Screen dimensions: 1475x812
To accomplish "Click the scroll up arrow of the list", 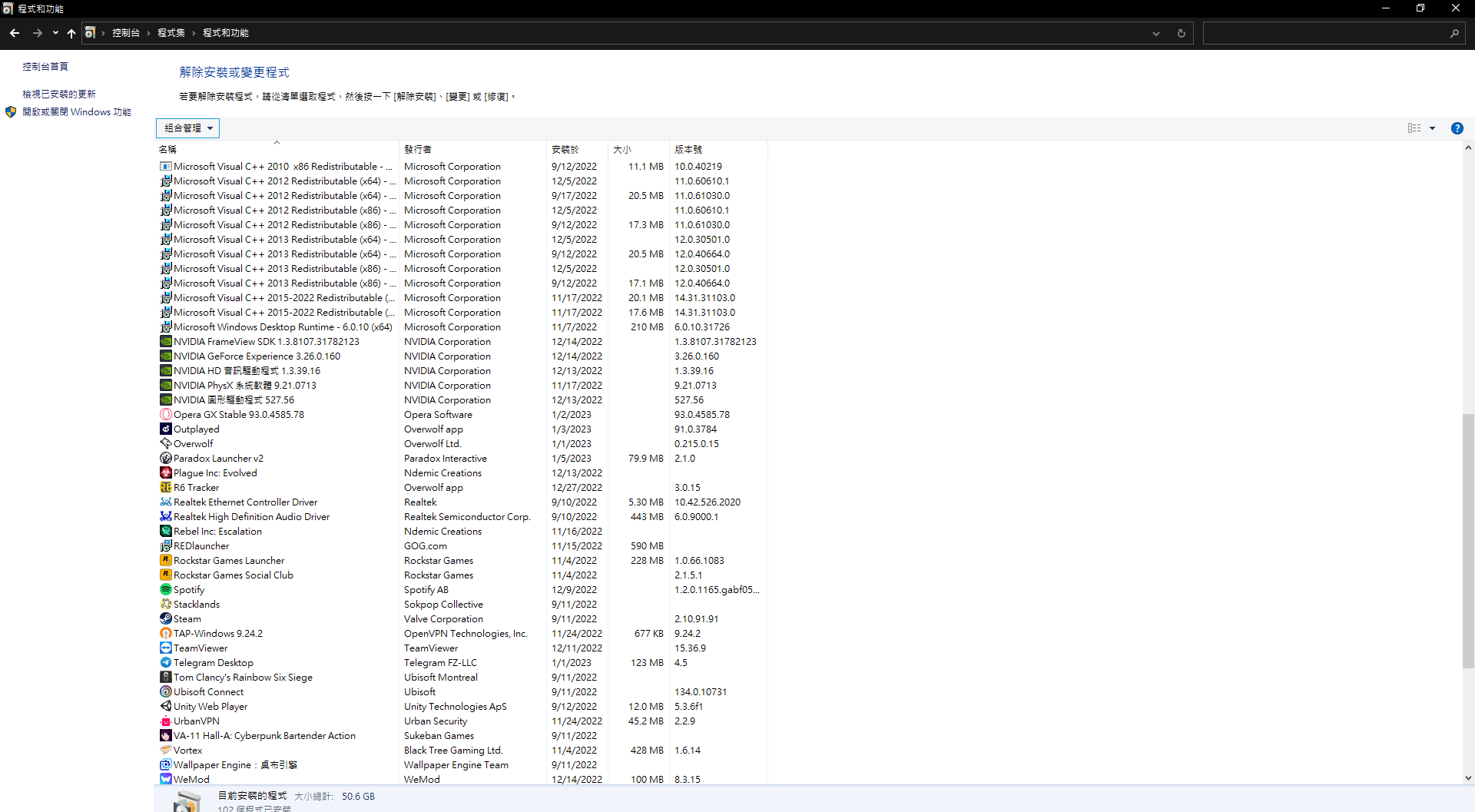I will tap(1468, 148).
